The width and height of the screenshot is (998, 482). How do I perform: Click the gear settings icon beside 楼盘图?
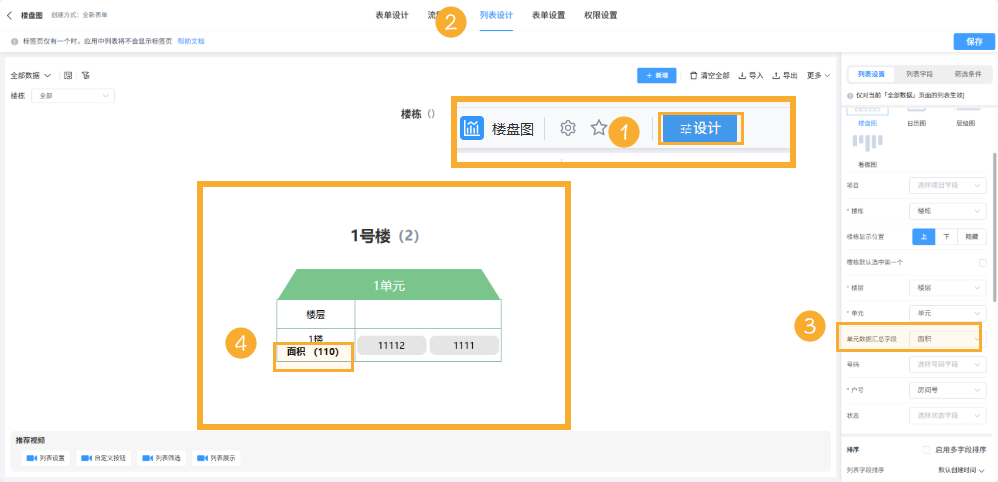tap(567, 128)
